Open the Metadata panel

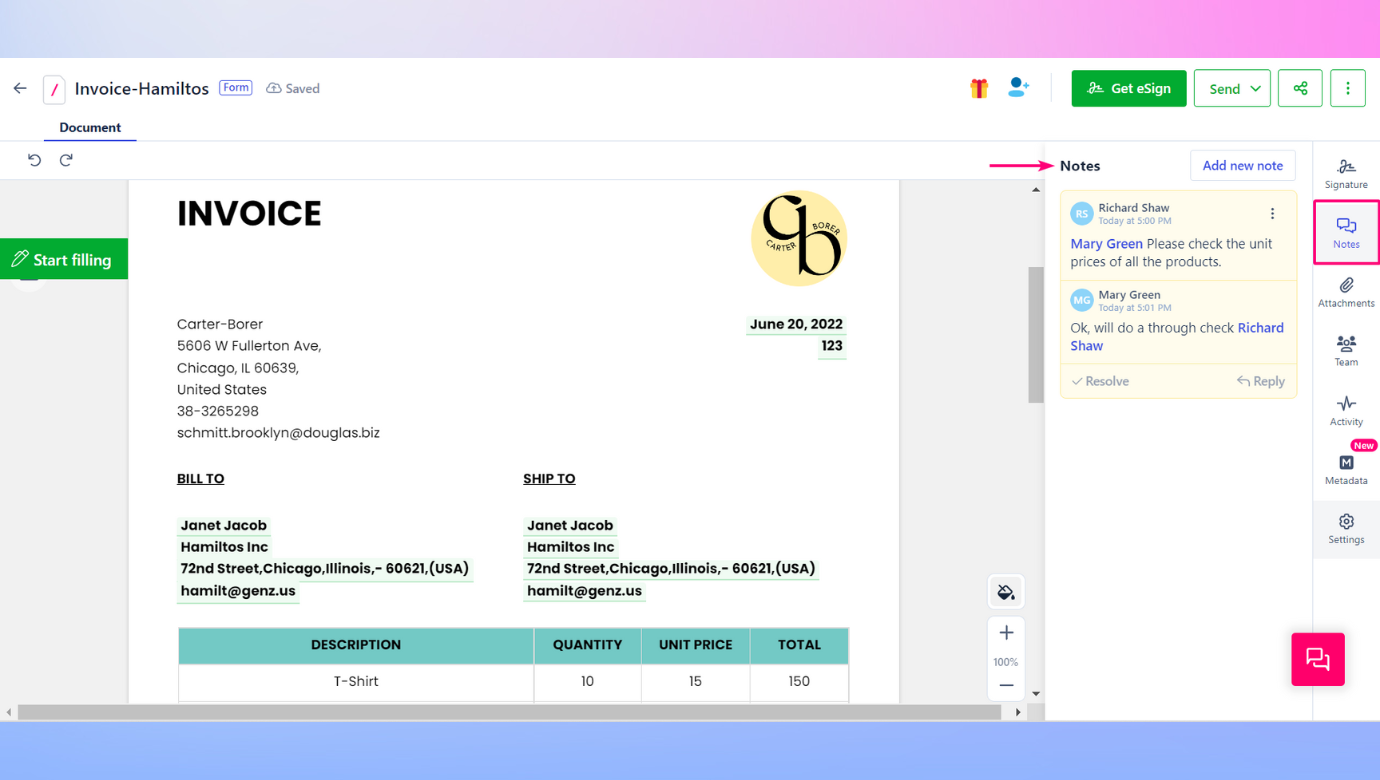[1346, 470]
